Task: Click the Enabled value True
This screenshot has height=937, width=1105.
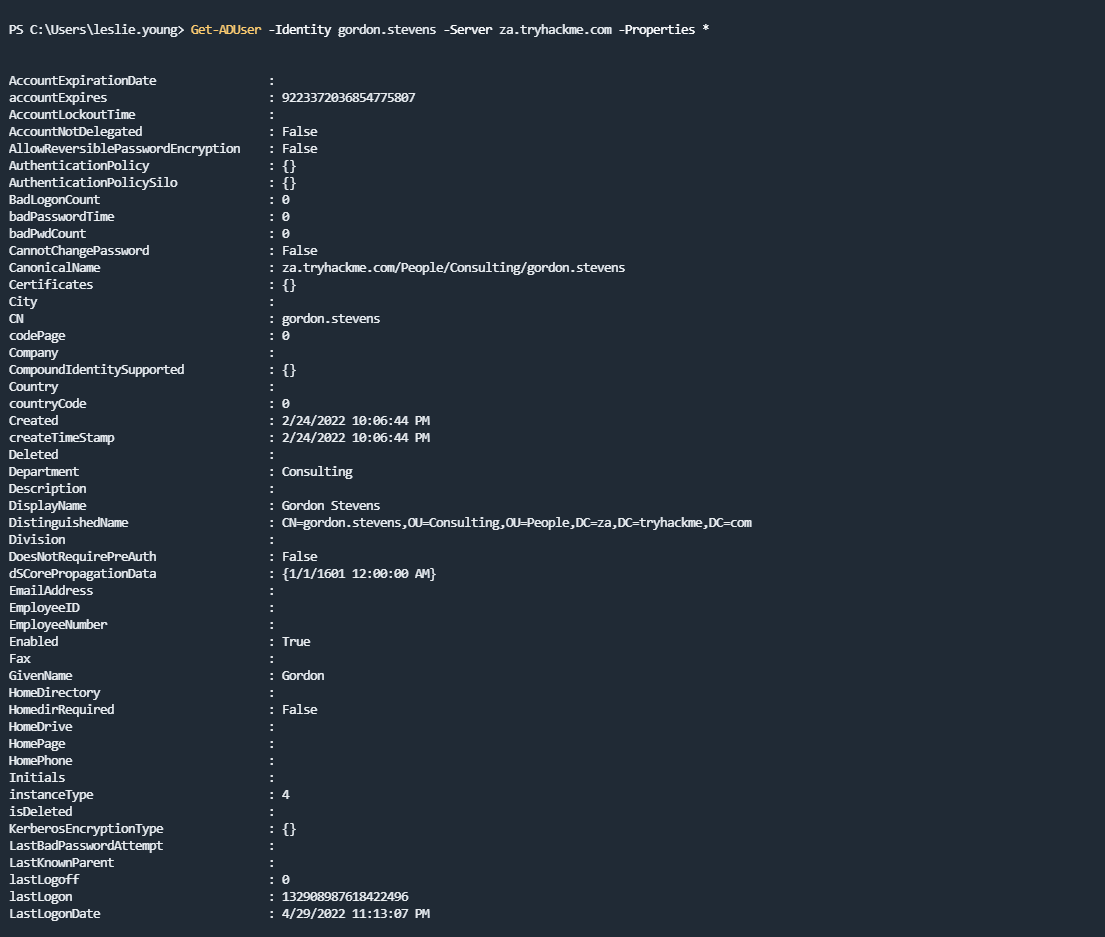Action: [296, 642]
